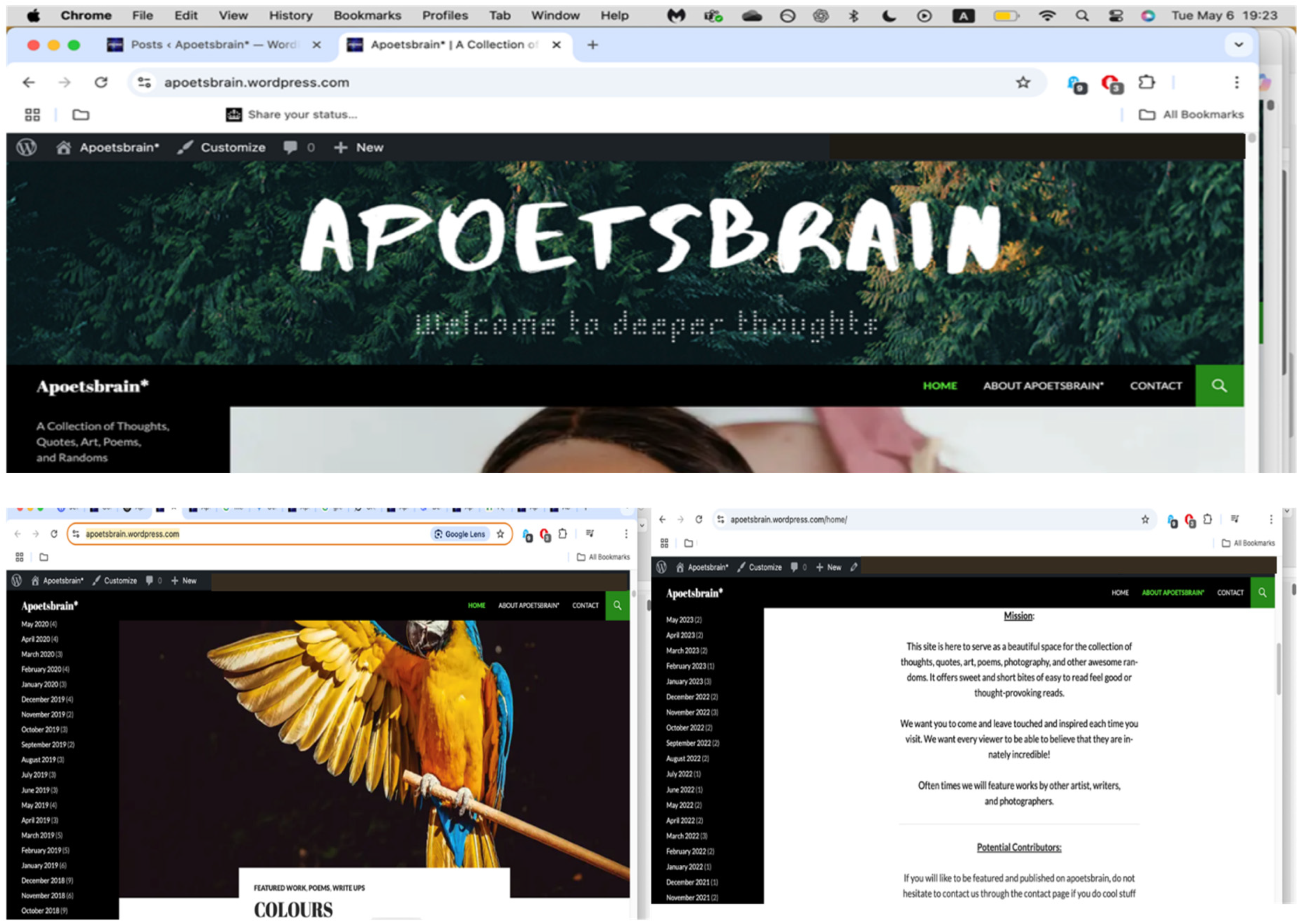Click the site search icon in green box
The width and height of the screenshot is (1303, 924).
(x=1219, y=386)
